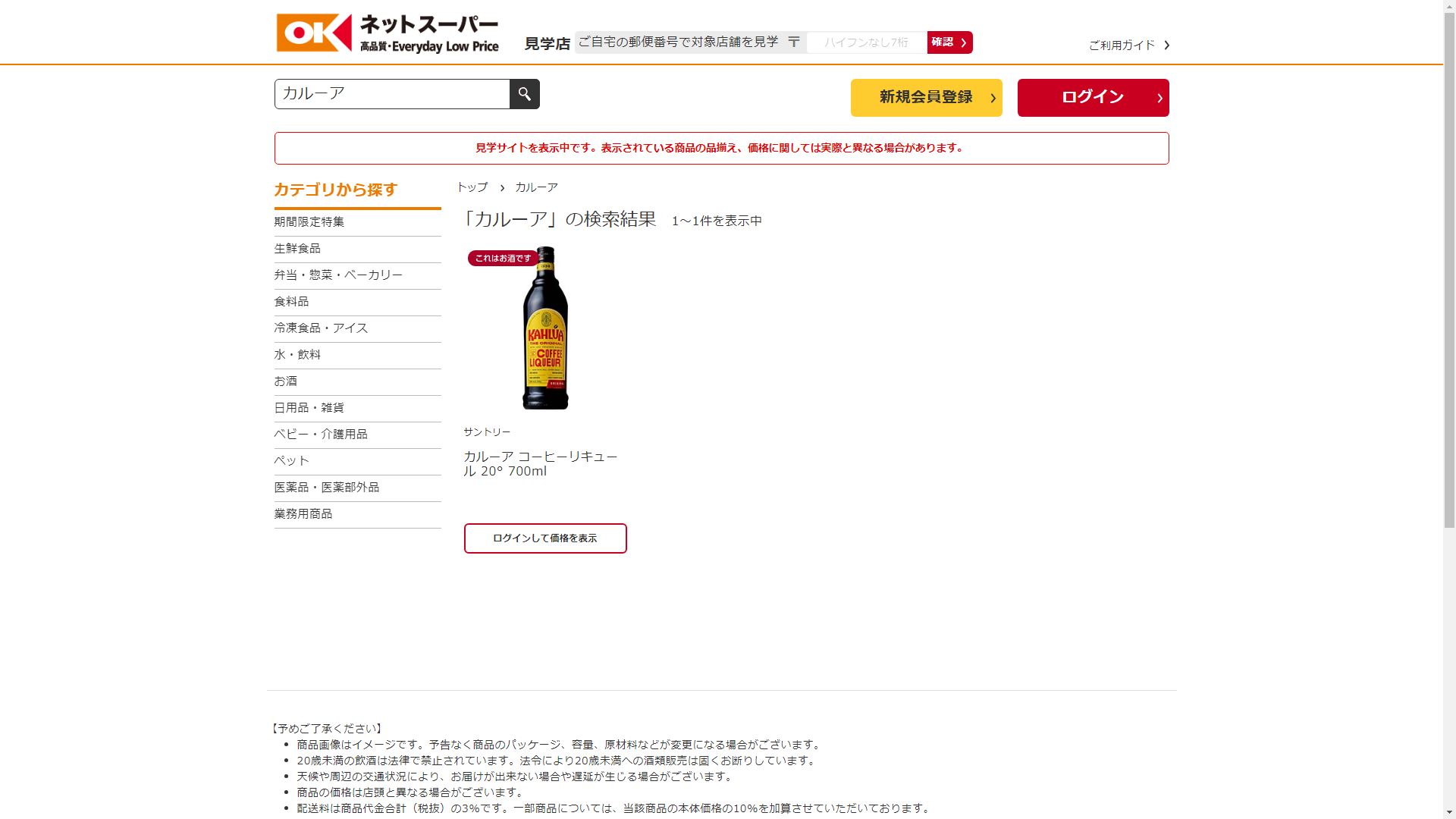Click ログインして価格を表示 button

(544, 538)
